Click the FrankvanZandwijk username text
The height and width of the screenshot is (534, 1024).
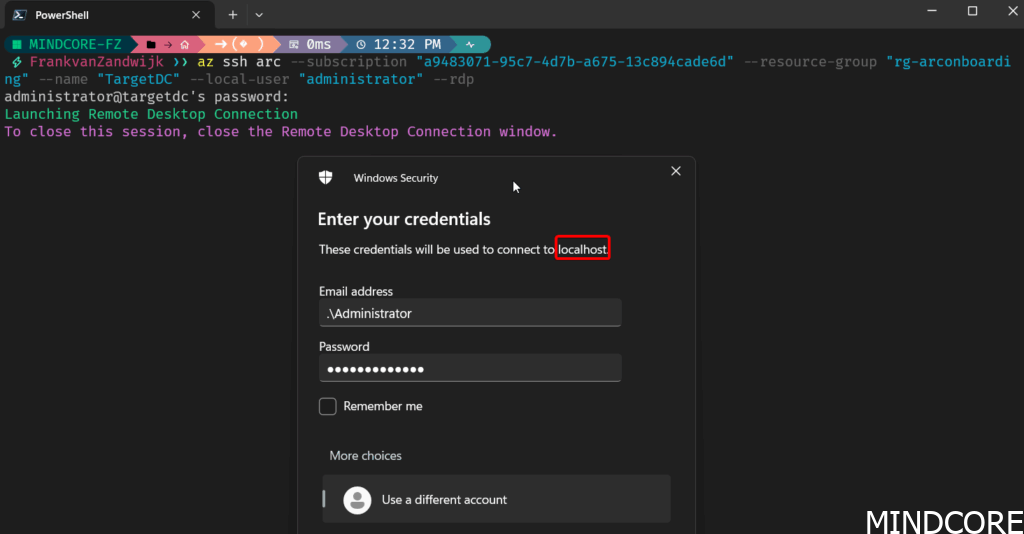coord(97,62)
